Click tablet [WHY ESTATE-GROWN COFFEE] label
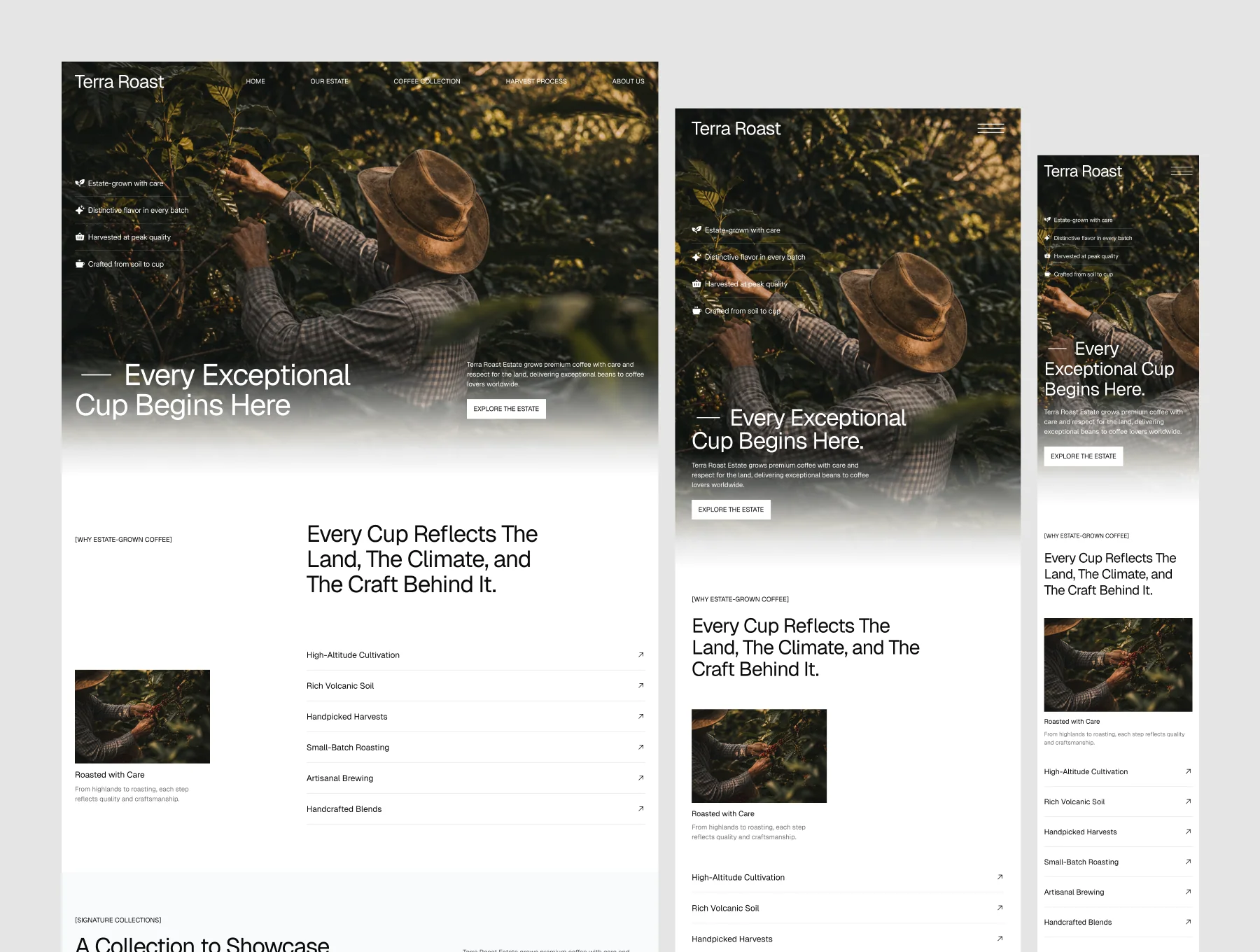 coord(740,599)
